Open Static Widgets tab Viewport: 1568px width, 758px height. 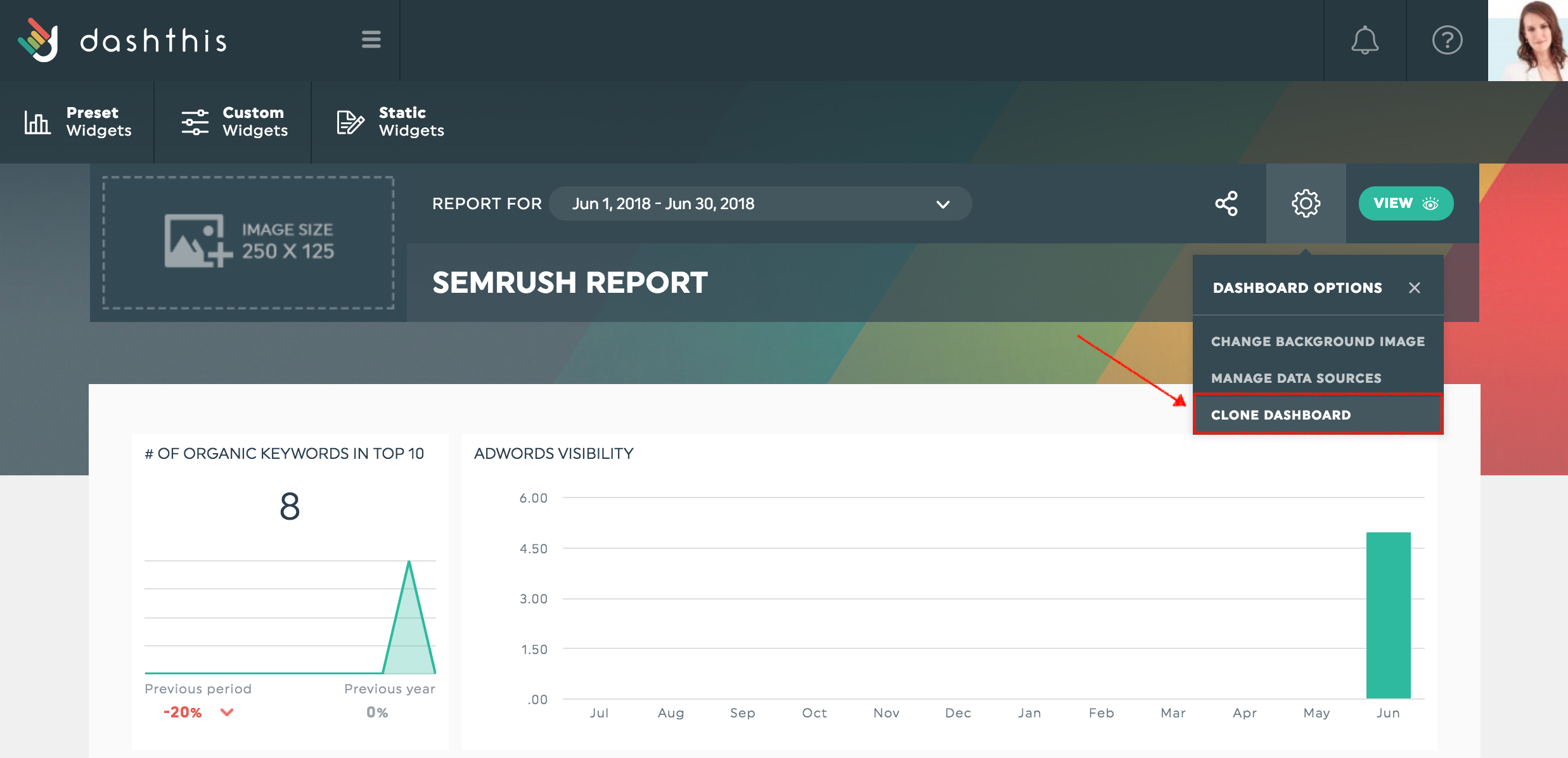pyautogui.click(x=390, y=122)
